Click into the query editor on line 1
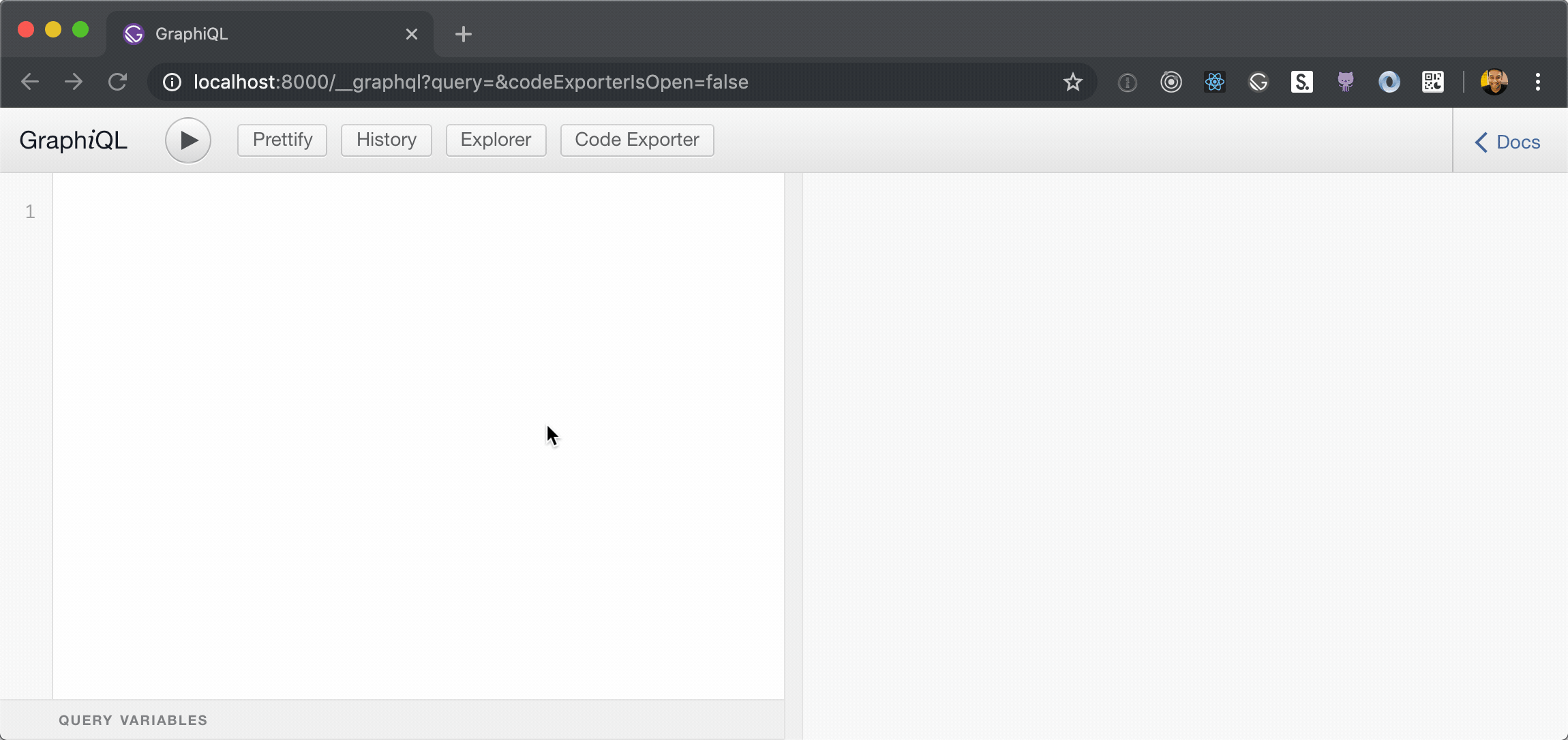This screenshot has width=1568, height=740. coord(418,212)
